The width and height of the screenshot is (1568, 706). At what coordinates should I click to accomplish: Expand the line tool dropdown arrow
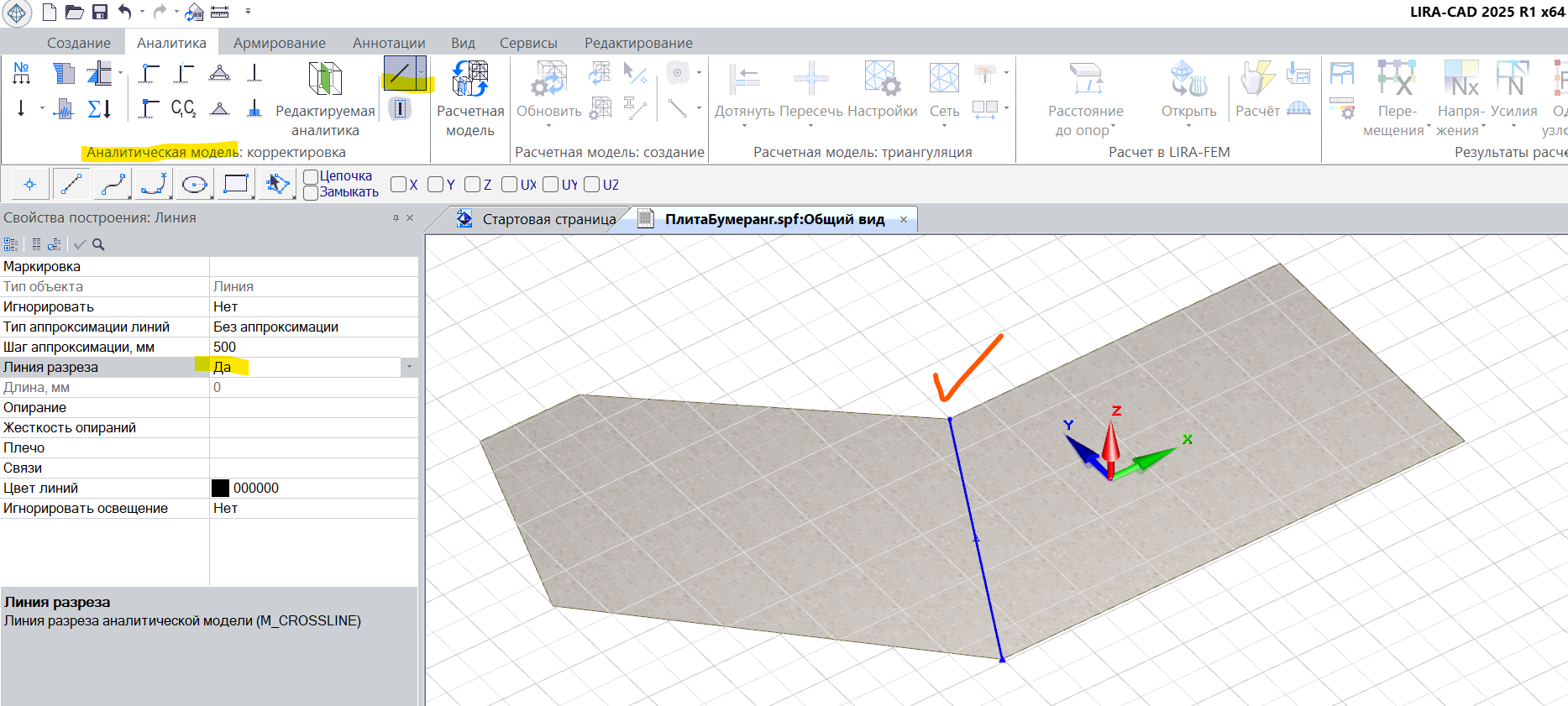tap(421, 73)
